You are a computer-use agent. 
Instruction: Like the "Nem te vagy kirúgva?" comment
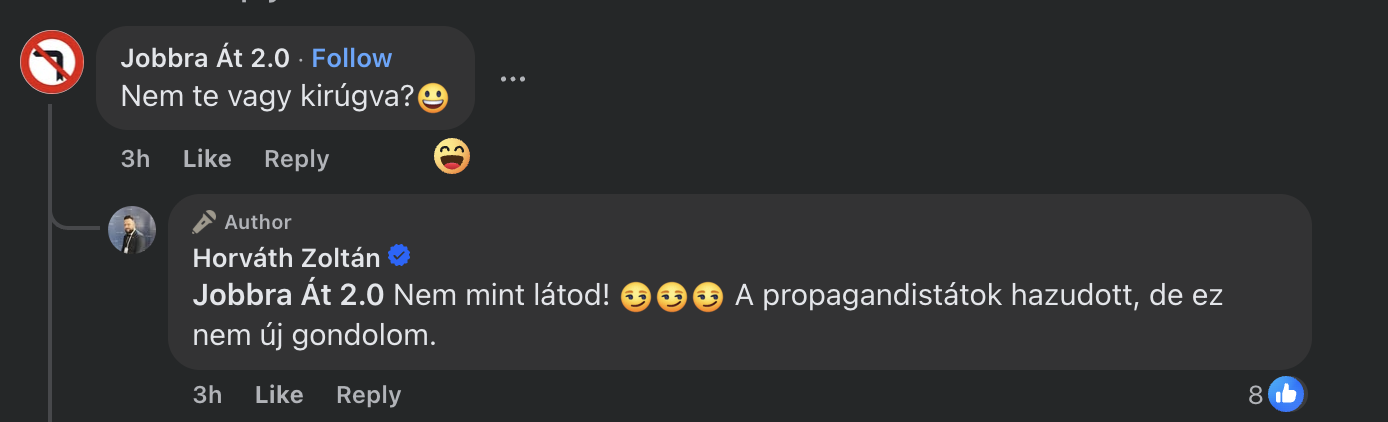(207, 159)
